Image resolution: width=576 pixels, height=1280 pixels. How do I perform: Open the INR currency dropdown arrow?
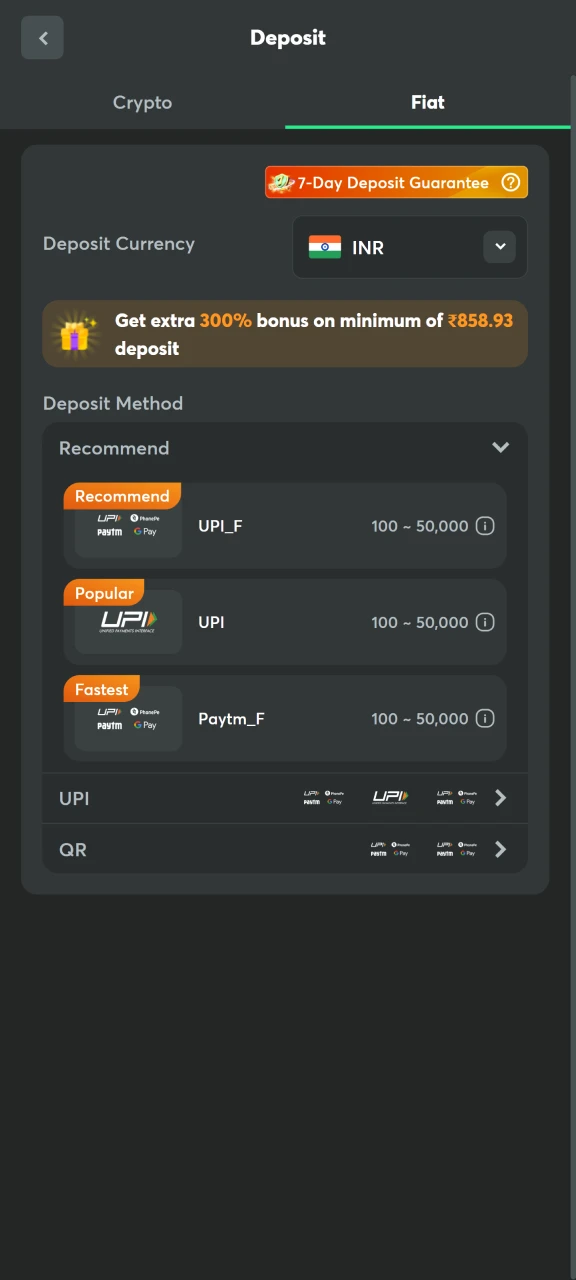tap(500, 247)
